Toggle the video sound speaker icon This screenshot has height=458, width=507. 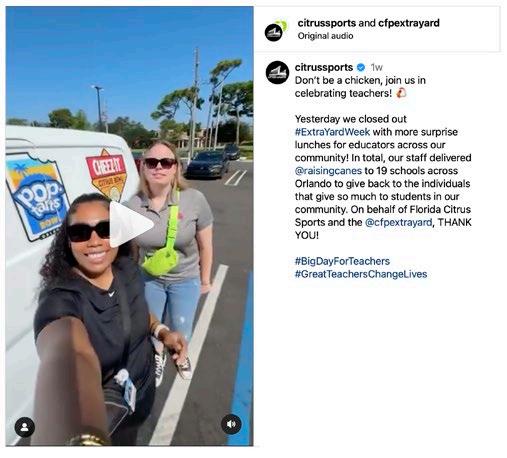click(231, 424)
